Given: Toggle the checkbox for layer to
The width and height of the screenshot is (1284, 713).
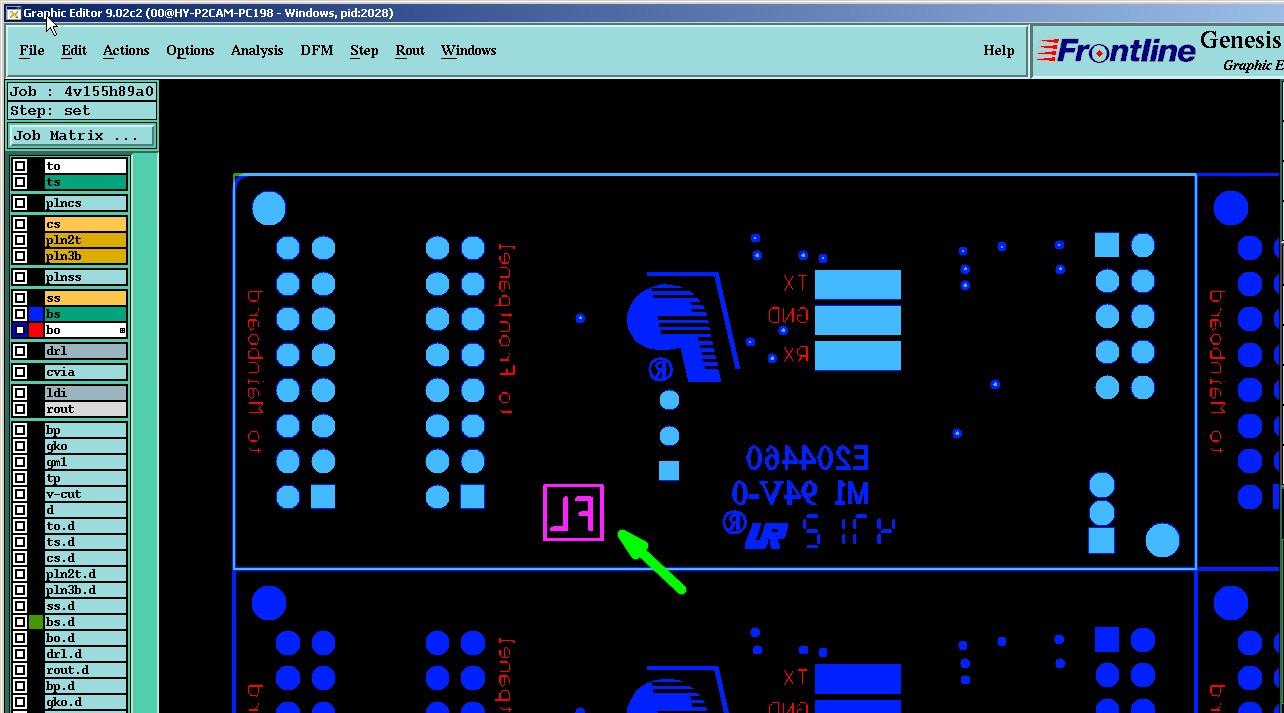Looking at the screenshot, I should point(20,166).
